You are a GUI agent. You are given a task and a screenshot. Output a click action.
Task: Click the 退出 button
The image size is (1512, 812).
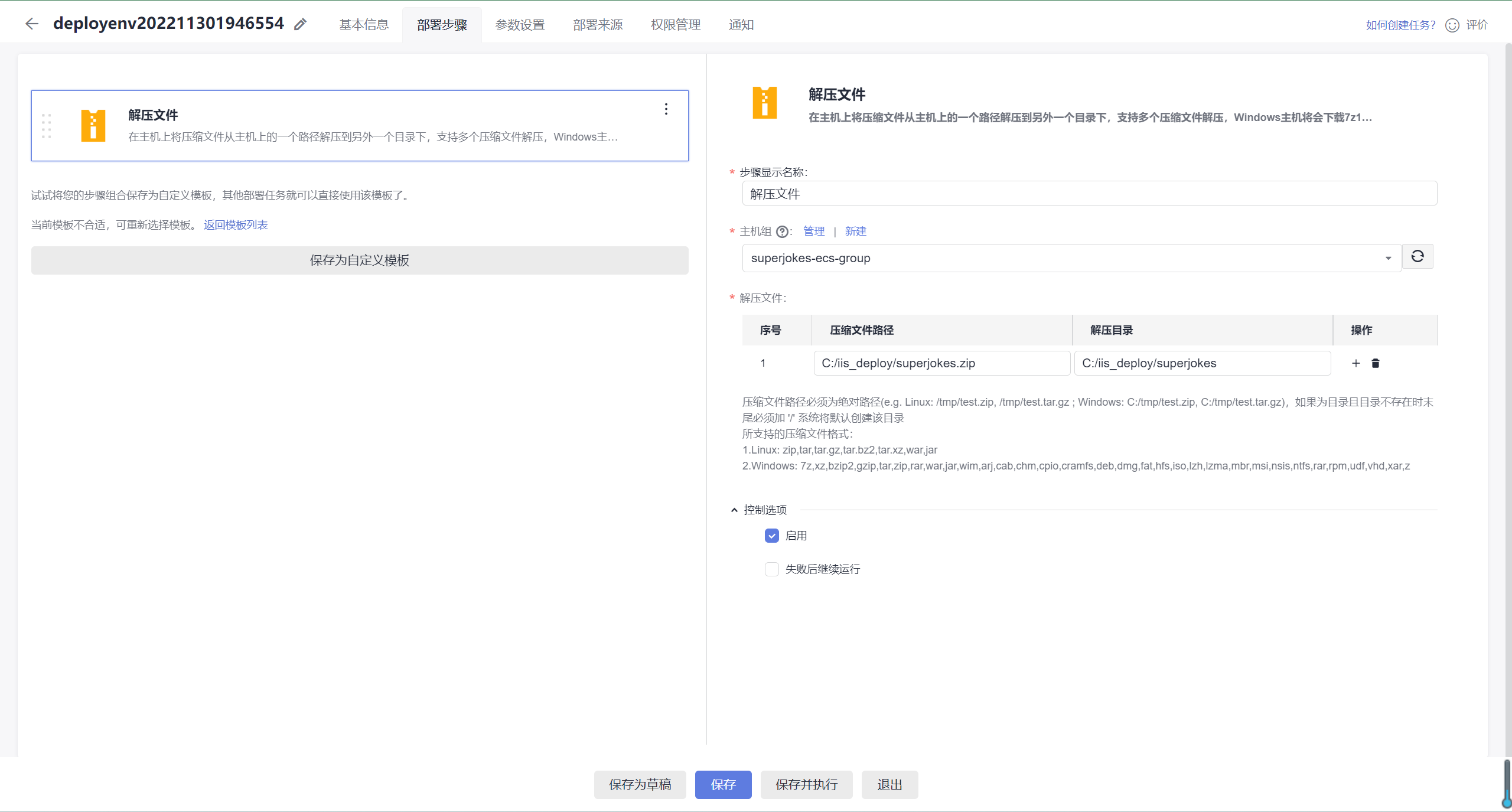pyautogui.click(x=889, y=785)
